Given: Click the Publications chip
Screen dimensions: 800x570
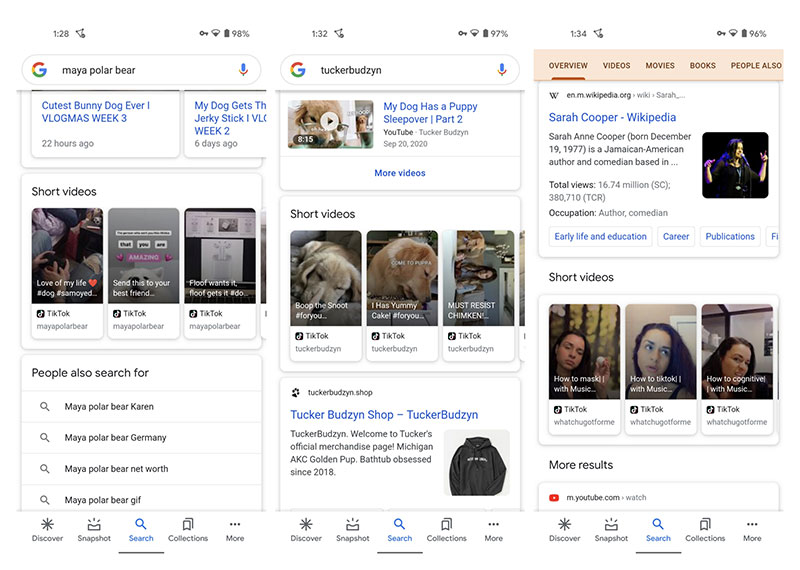Looking at the screenshot, I should (x=730, y=237).
